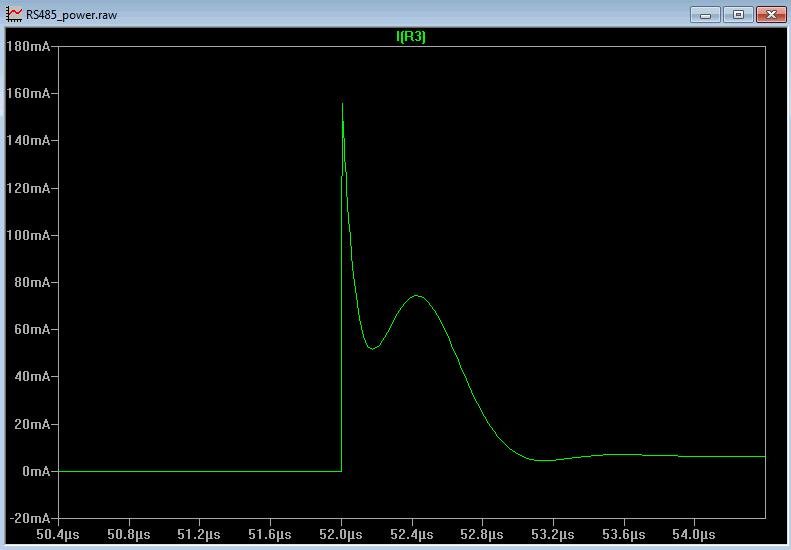Close the RS485_power.raw window
The width and height of the screenshot is (791, 550).
point(771,14)
